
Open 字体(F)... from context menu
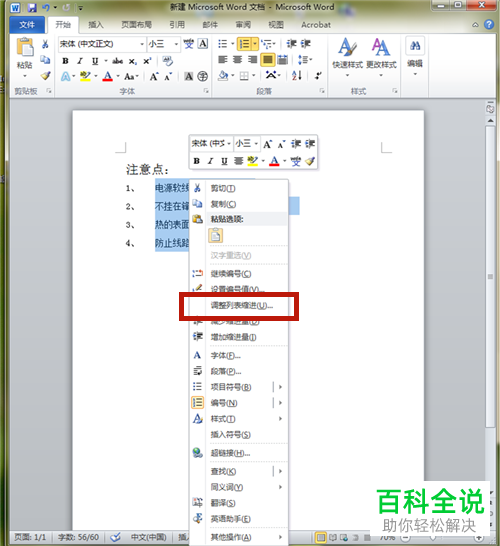[x=239, y=356]
